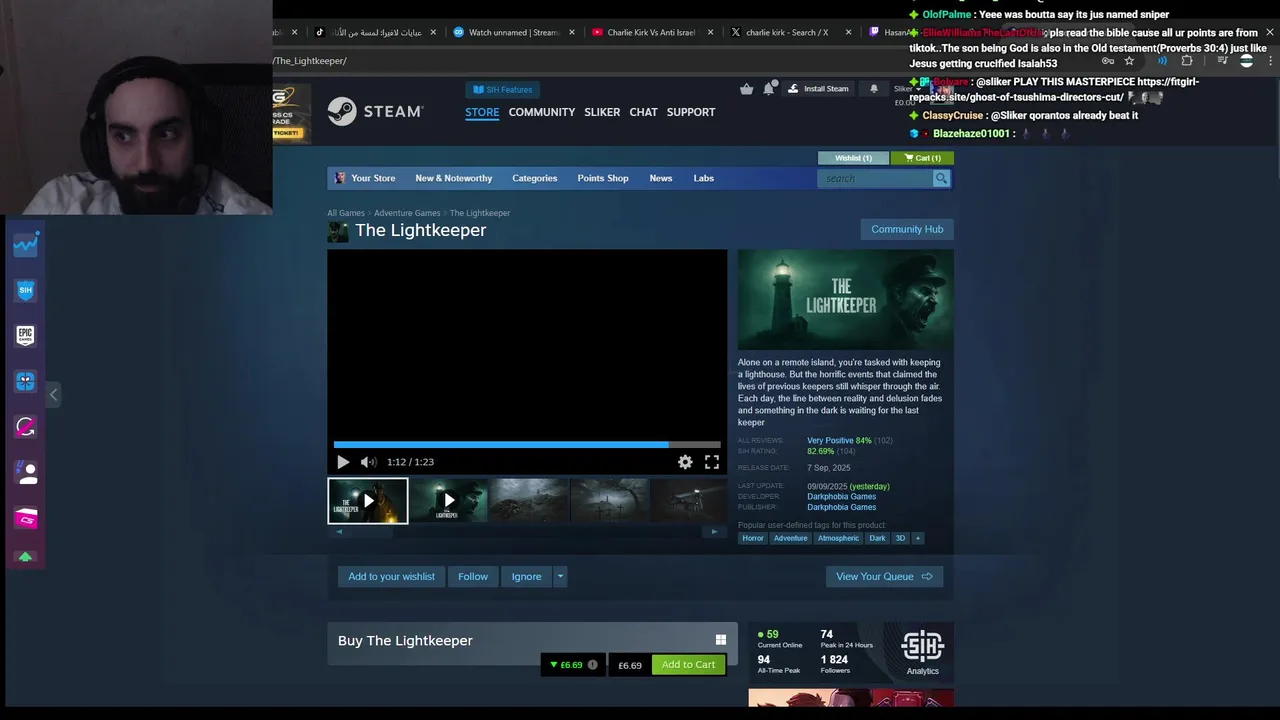Click the plus button to add tags
The image size is (1280, 720).
coord(917,538)
